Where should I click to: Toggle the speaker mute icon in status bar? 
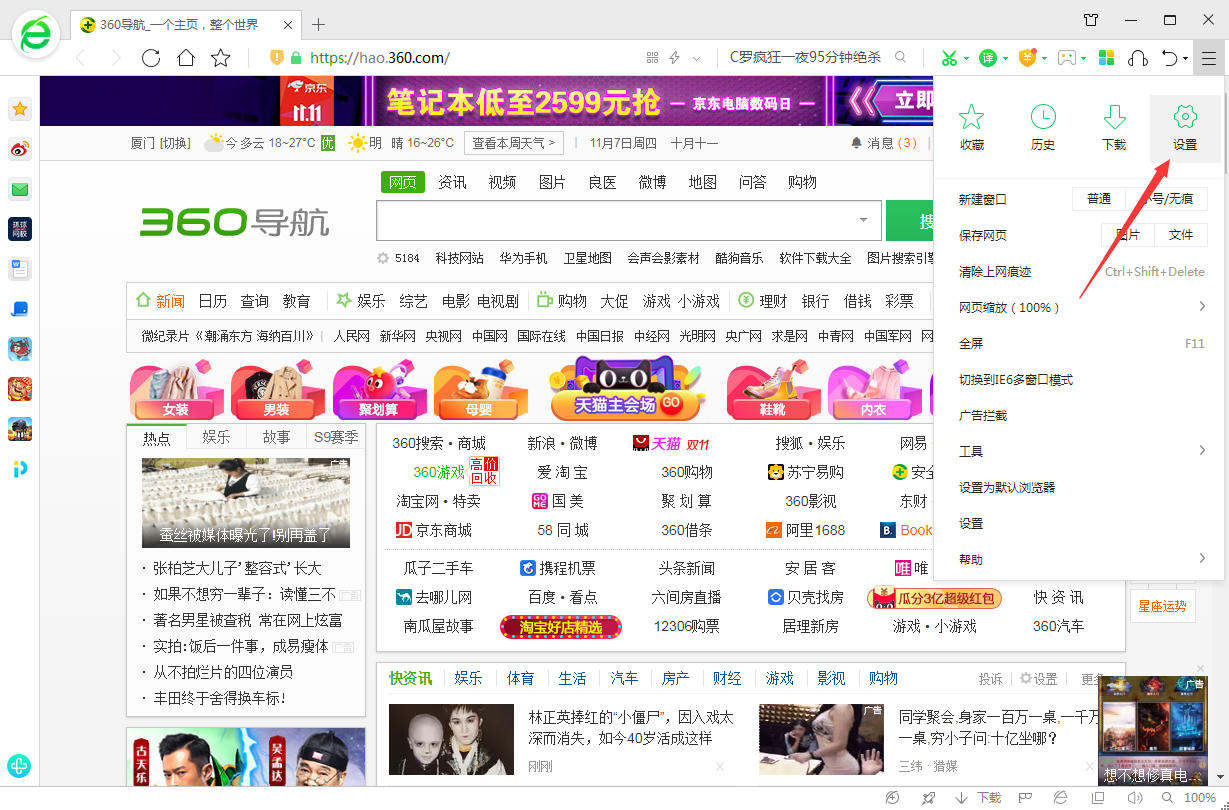click(1135, 798)
